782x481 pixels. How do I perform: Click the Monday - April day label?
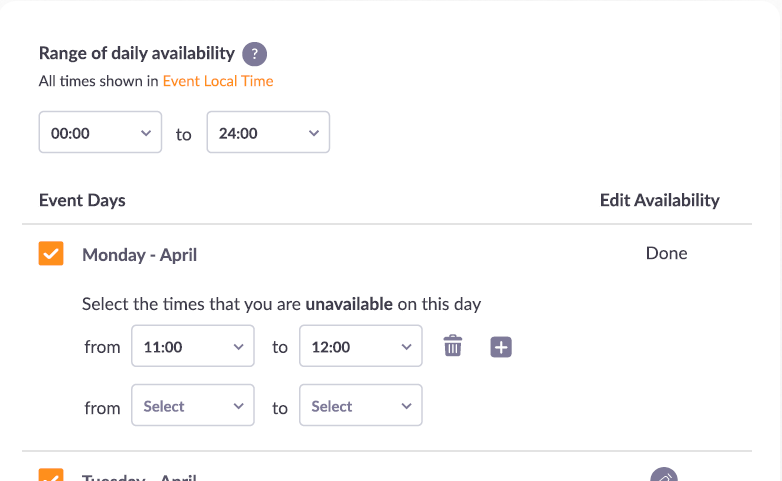point(139,255)
